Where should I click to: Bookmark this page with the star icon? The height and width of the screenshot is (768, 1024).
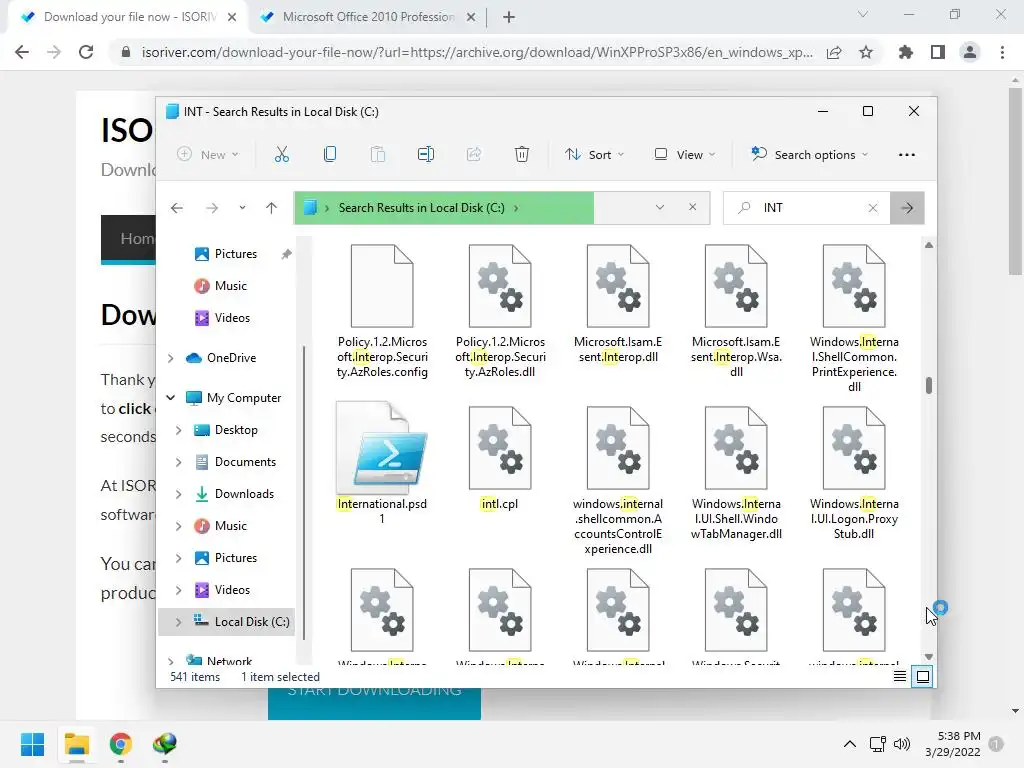(866, 52)
